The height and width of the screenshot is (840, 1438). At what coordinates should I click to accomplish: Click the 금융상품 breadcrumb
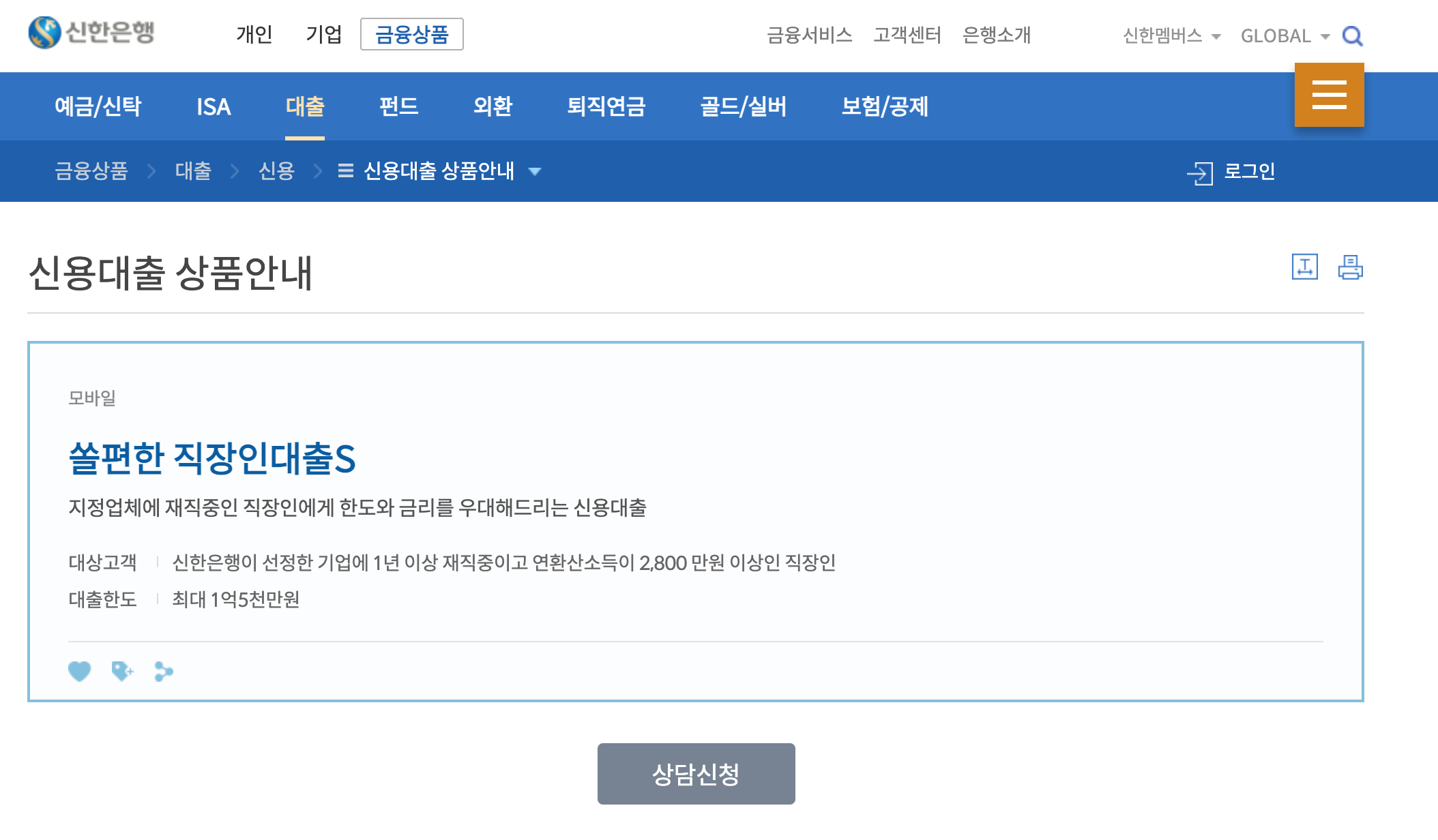tap(91, 170)
